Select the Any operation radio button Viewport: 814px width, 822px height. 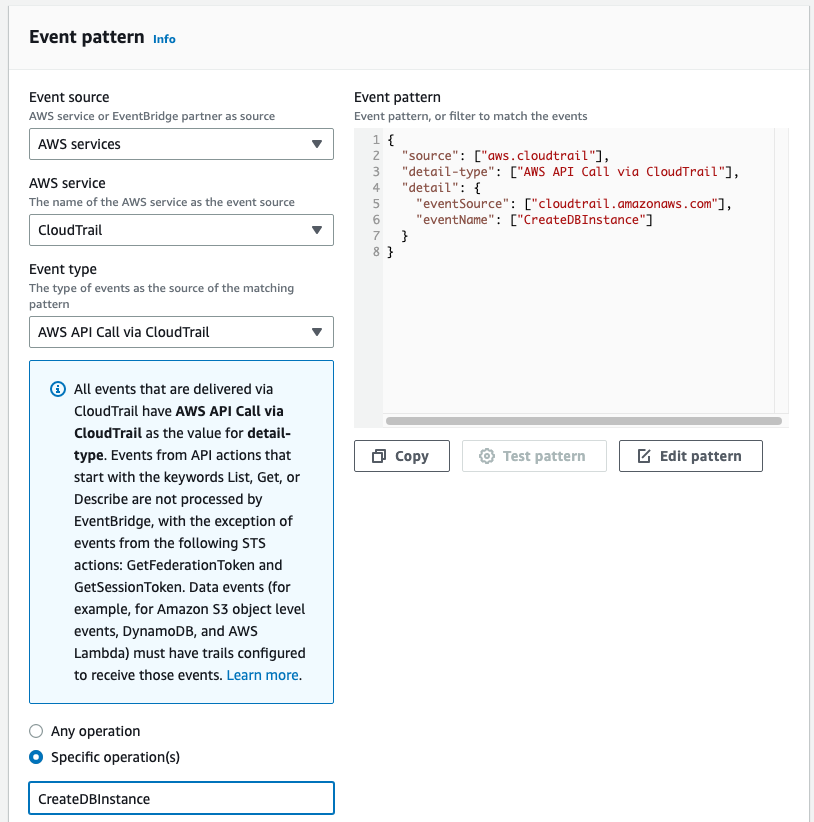37,731
